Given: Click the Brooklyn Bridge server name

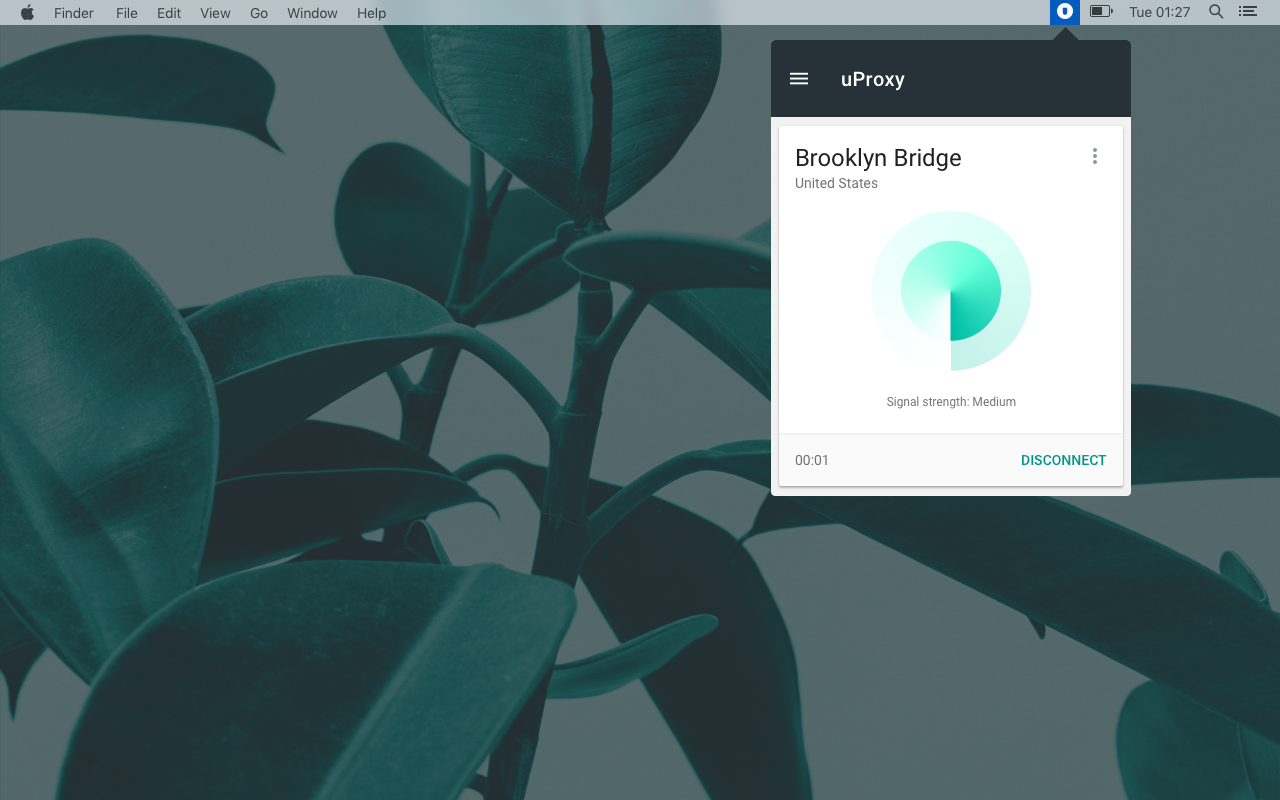Looking at the screenshot, I should click(x=878, y=158).
